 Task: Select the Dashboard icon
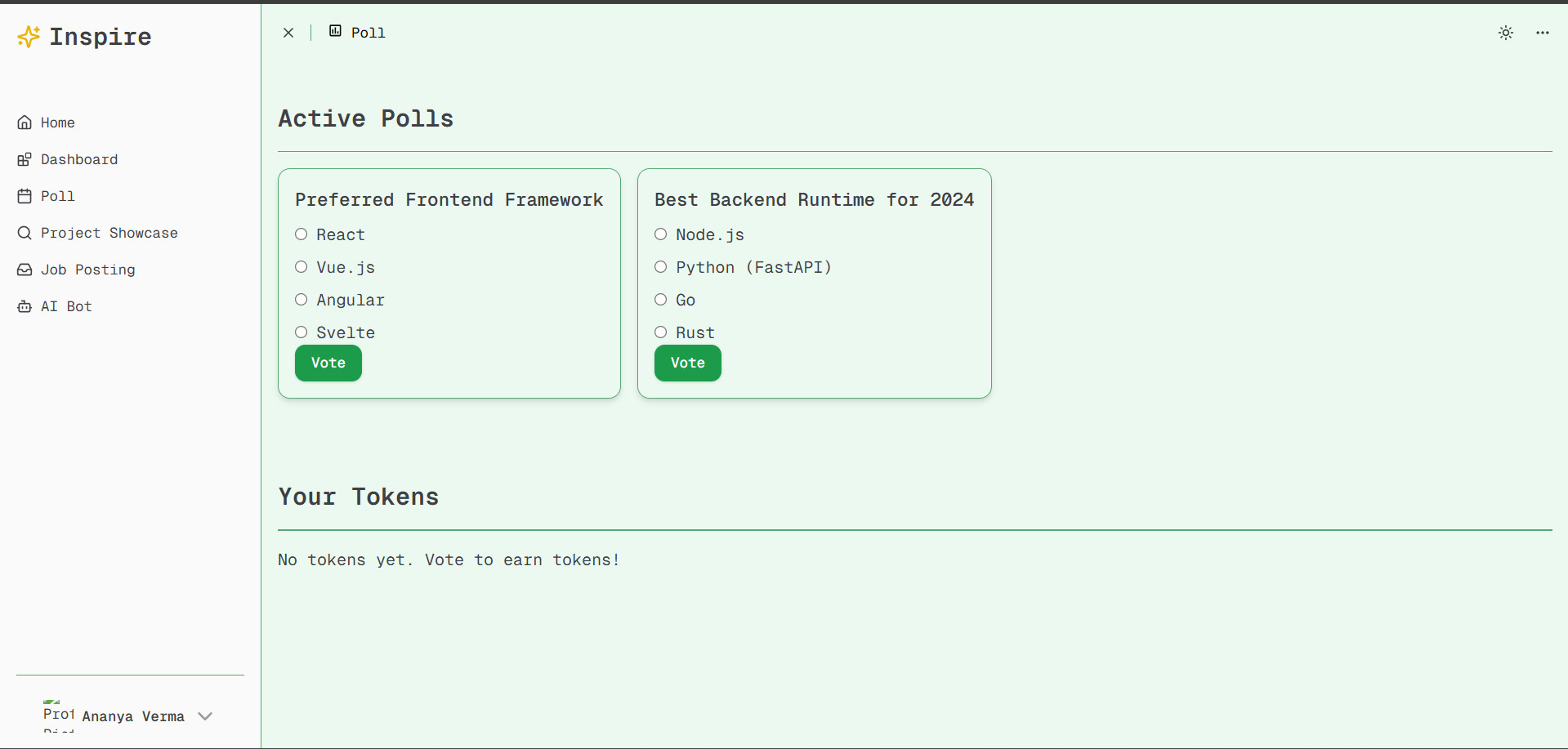(25, 159)
